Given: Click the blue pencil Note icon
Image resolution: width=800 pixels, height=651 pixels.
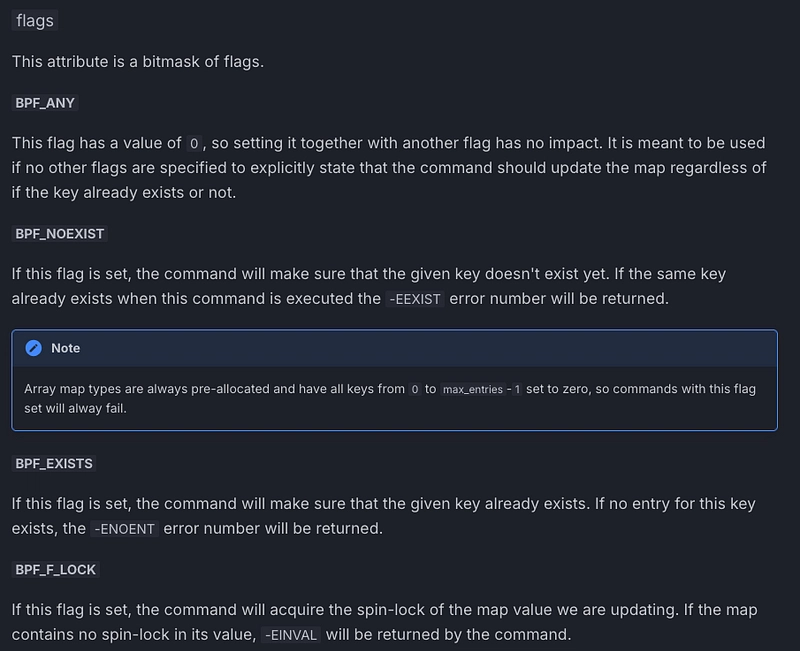Looking at the screenshot, I should coord(34,348).
